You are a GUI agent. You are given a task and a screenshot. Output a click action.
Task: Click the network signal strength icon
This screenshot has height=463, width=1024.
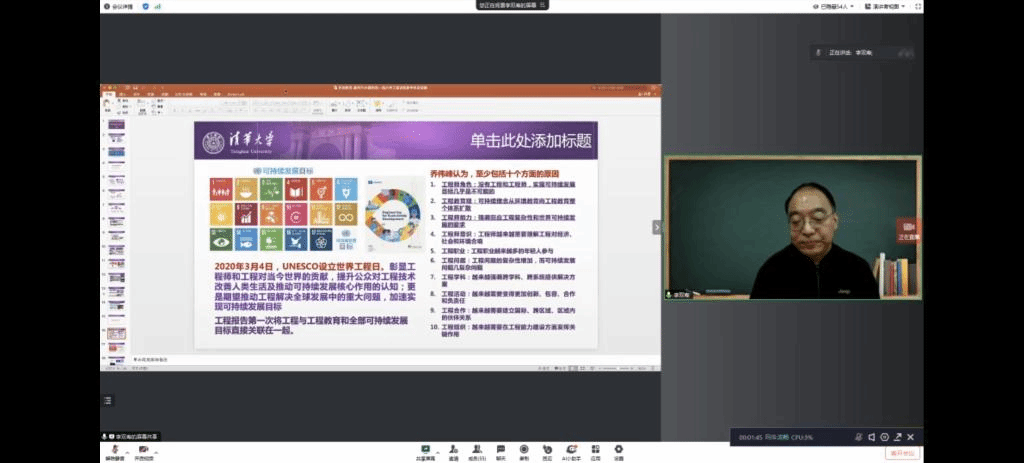pos(158,6)
